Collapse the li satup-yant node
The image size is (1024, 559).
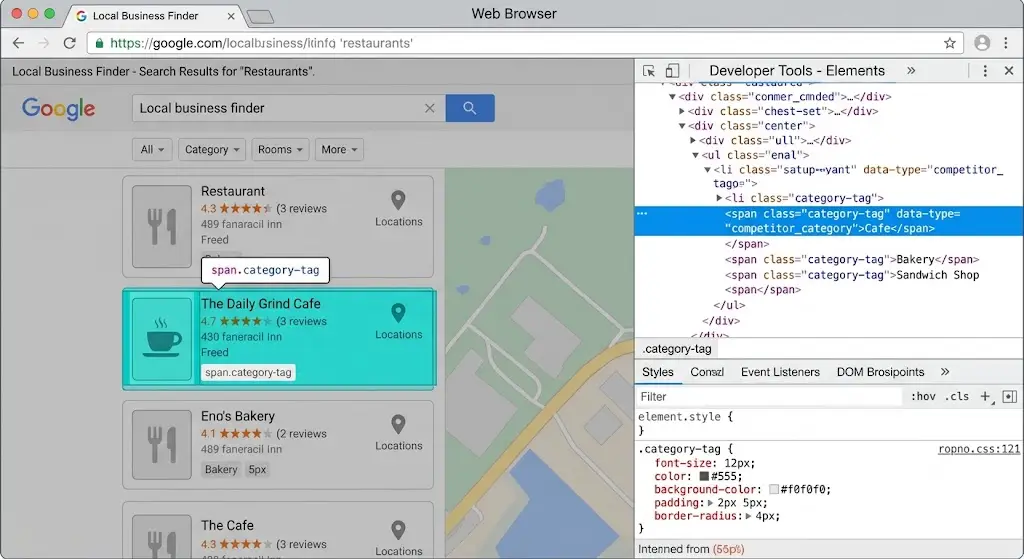point(707,170)
